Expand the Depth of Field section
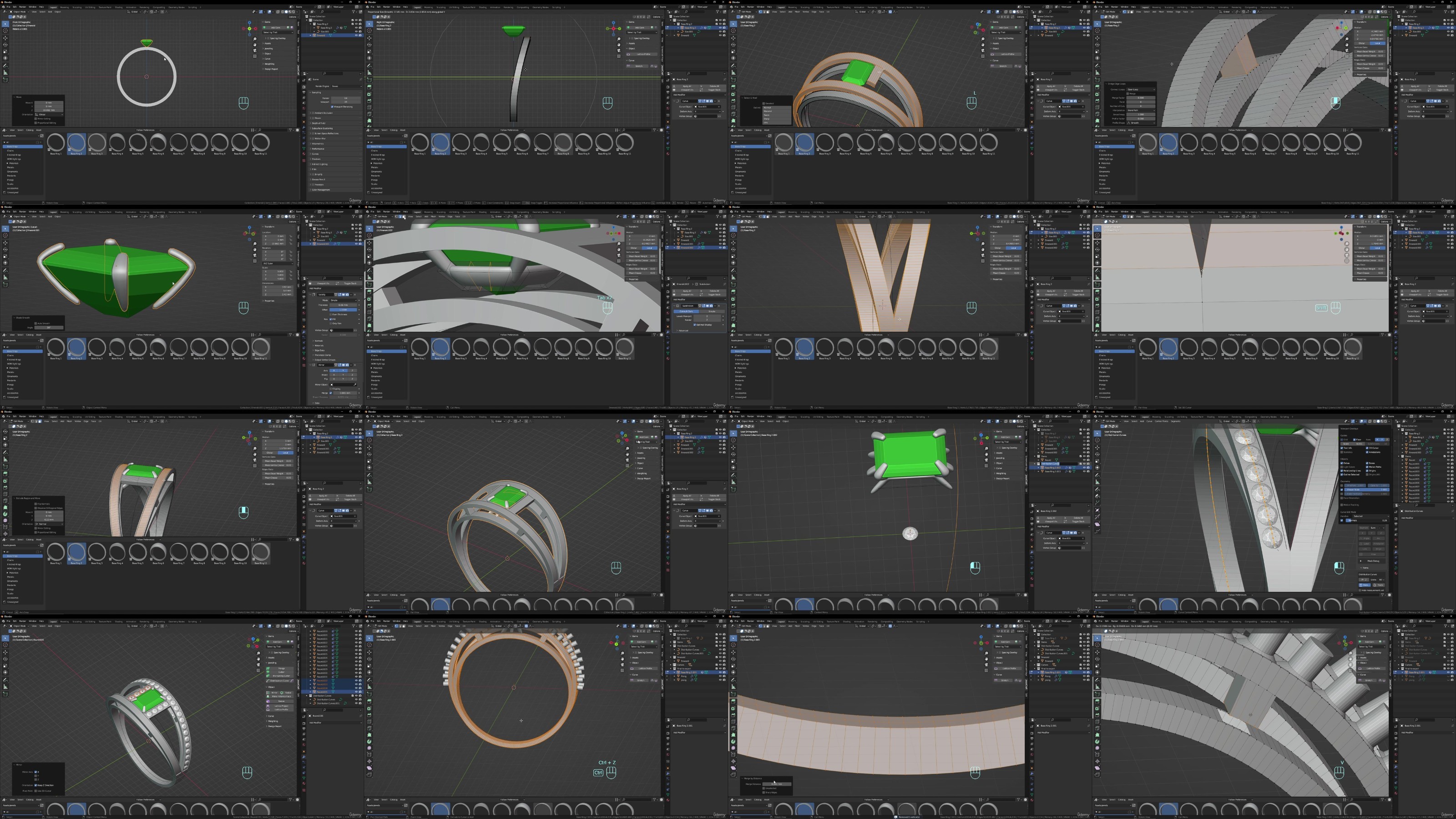The height and width of the screenshot is (819, 1456). pos(336,124)
